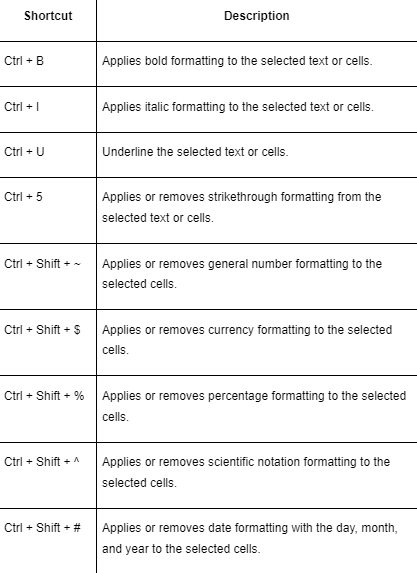Click the Shortcut column header
The width and height of the screenshot is (417, 573).
(48, 16)
